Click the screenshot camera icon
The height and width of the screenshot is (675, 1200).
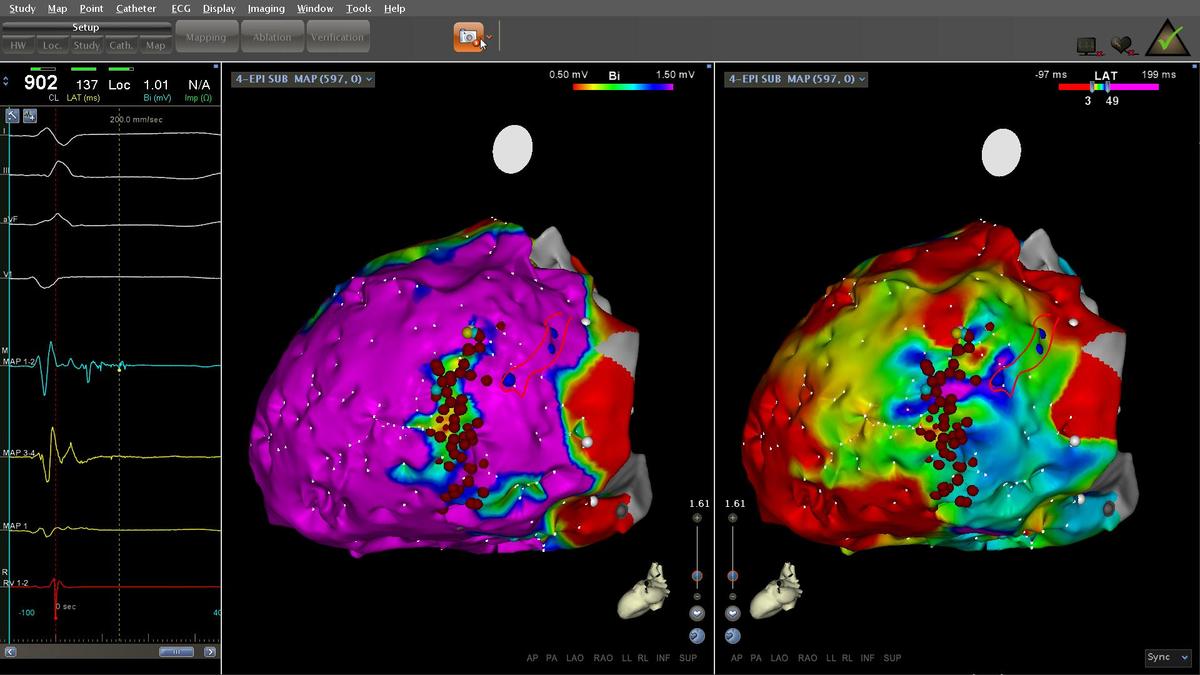[x=466, y=37]
